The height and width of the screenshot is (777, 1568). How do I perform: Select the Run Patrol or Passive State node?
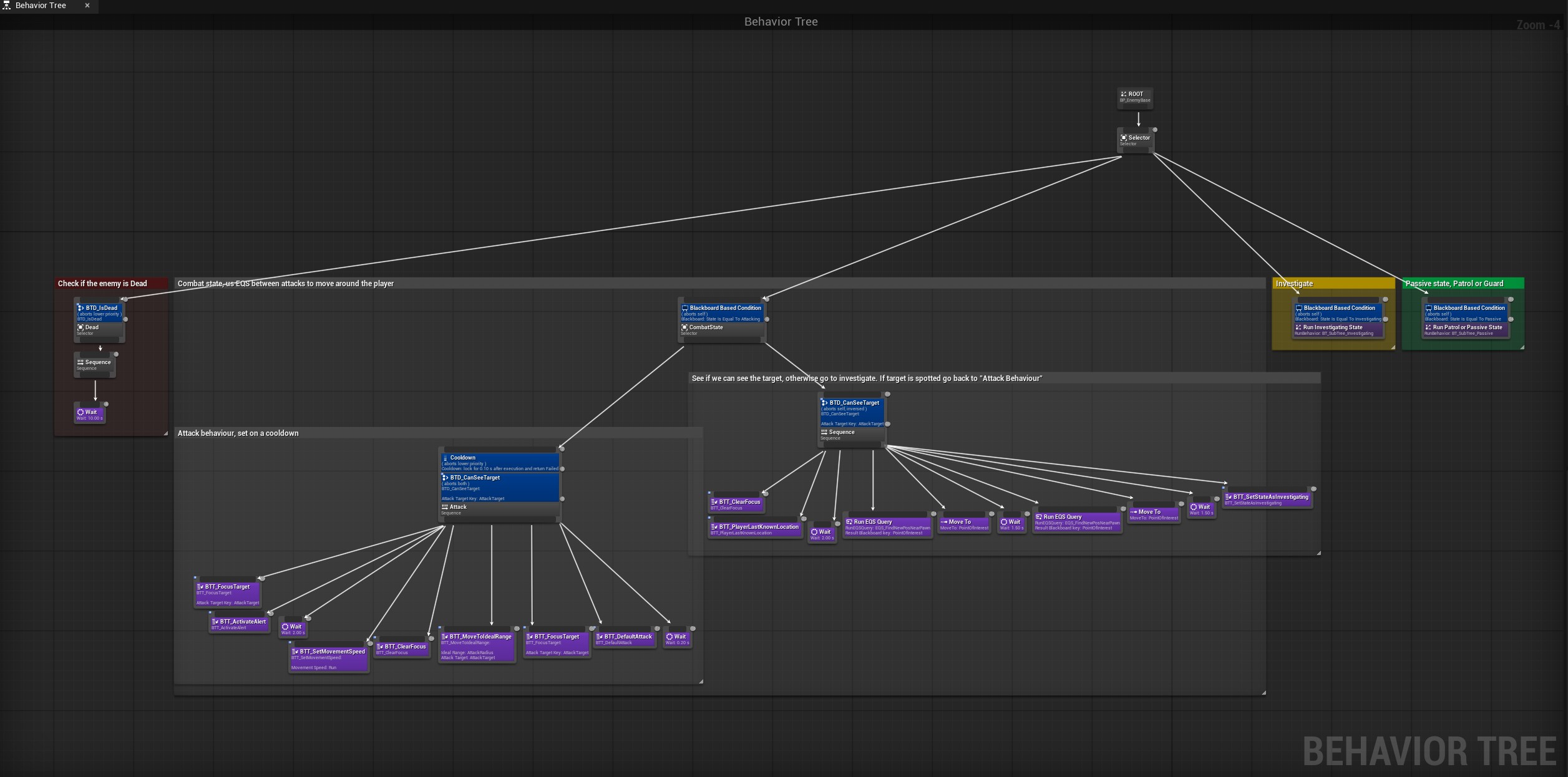[x=1466, y=329]
